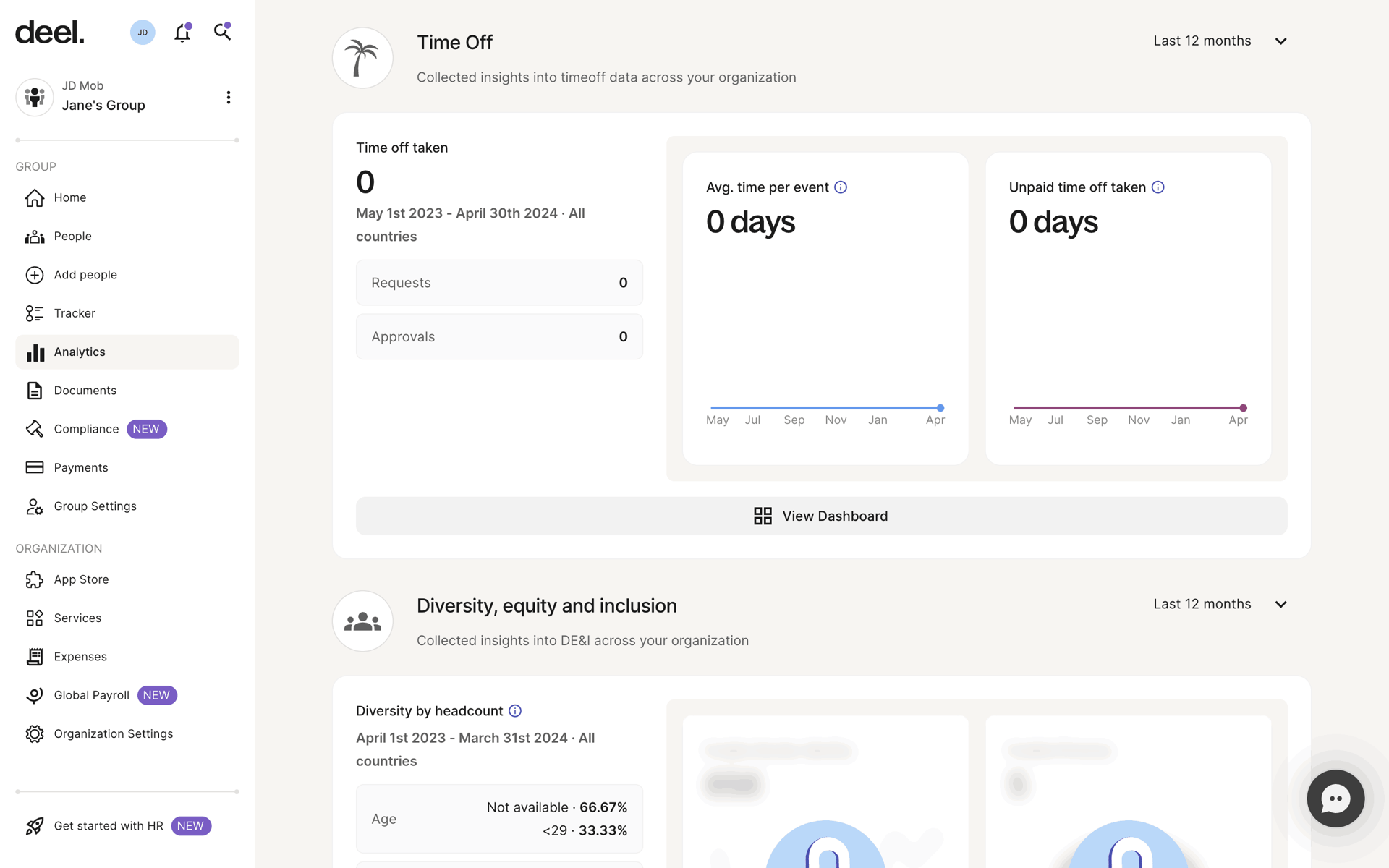Open Payments link
1389x868 pixels.
[x=81, y=467]
